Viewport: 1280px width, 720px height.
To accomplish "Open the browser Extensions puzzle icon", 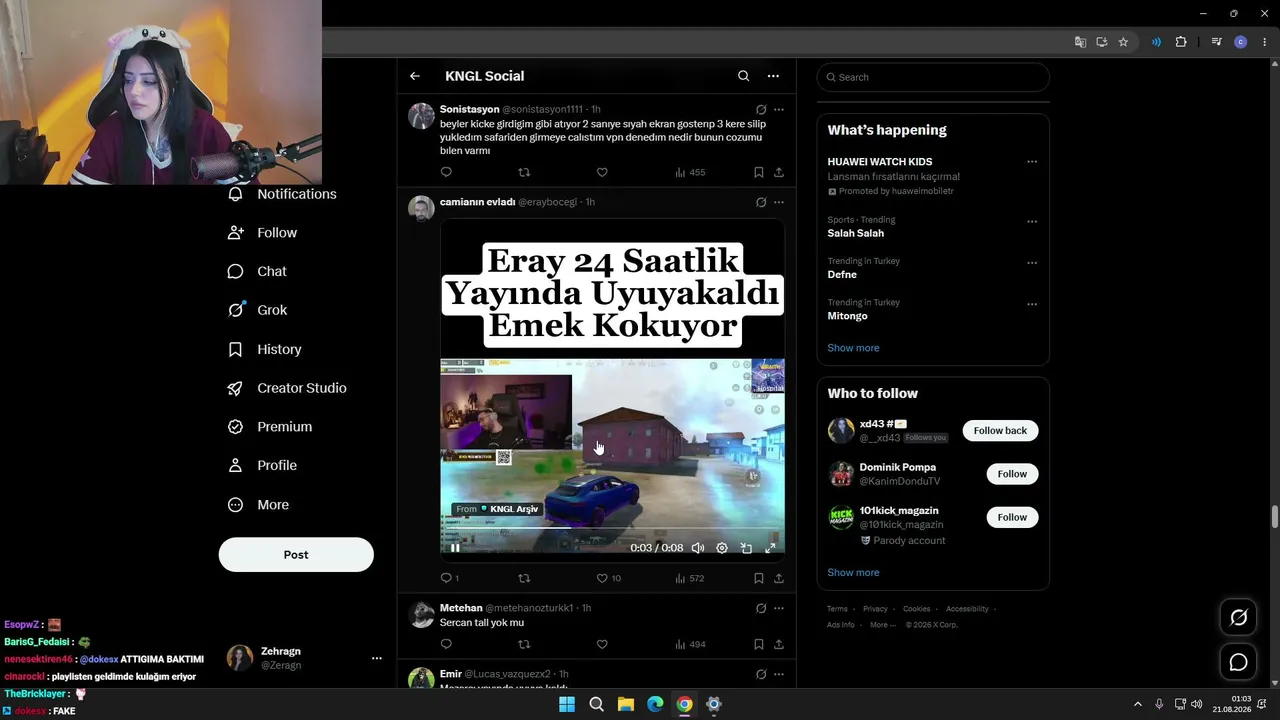I will click(x=1181, y=42).
